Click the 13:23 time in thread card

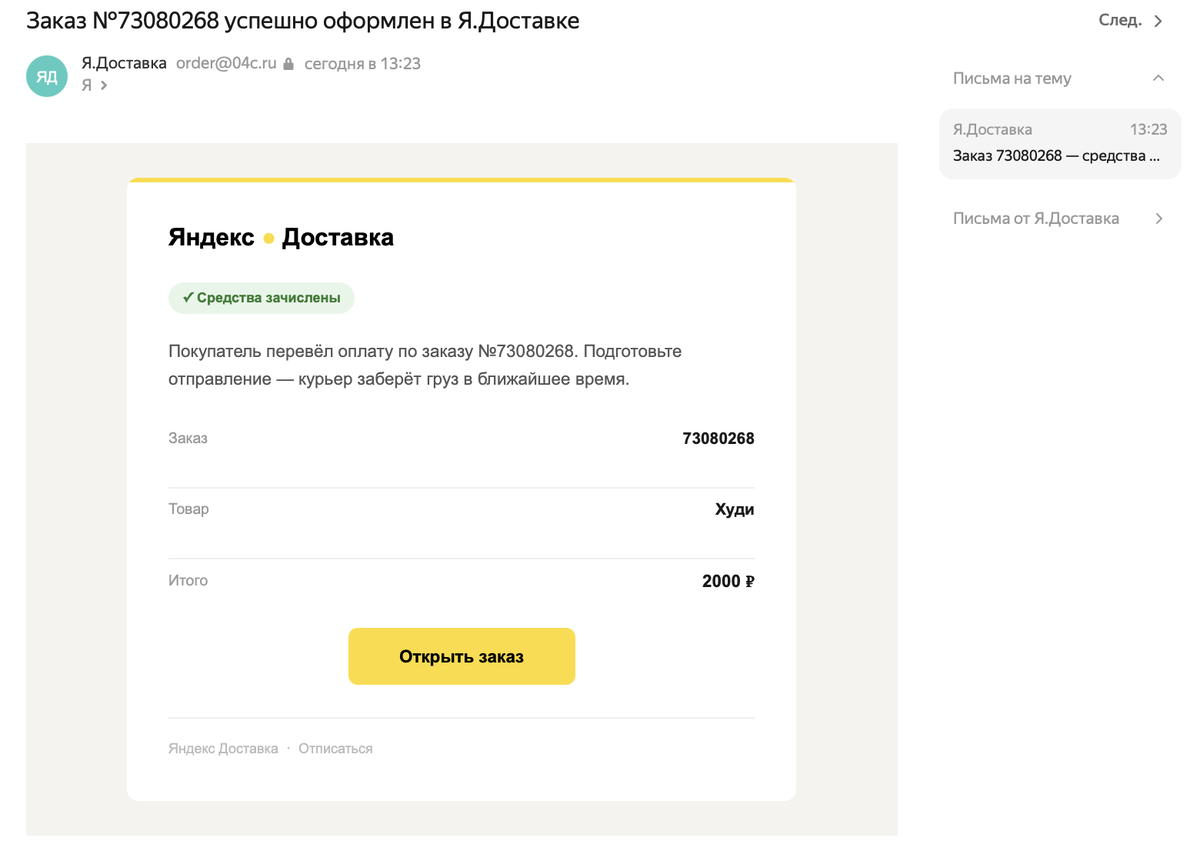point(1148,129)
